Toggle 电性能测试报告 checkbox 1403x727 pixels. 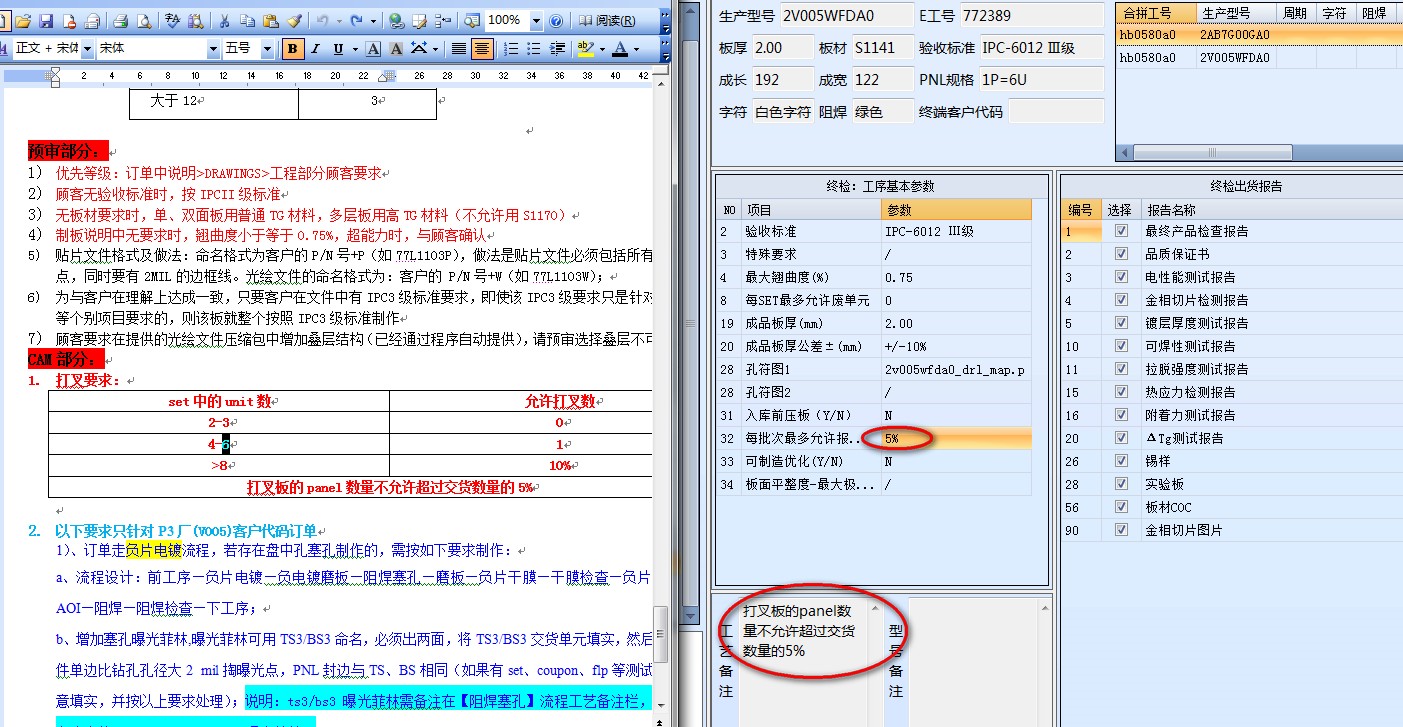(1120, 277)
